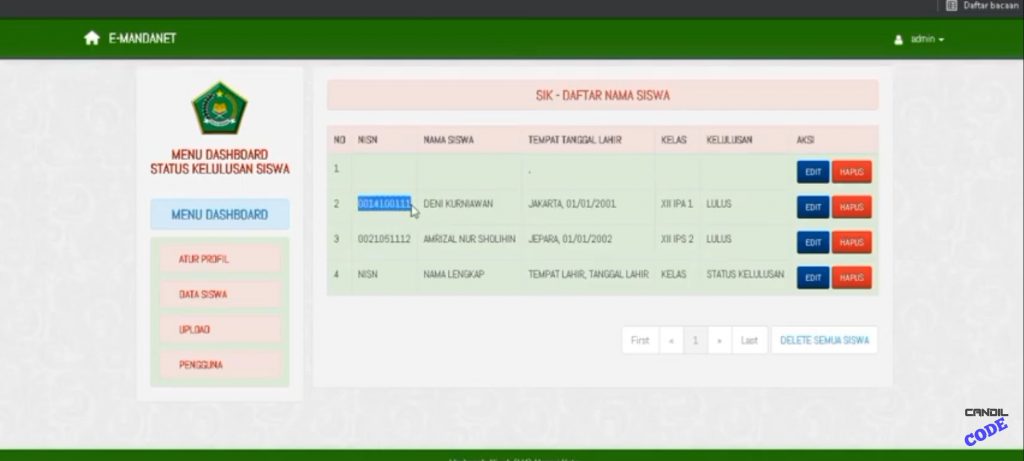Edit the Amrizal Nur Sholihin row
Image resolution: width=1024 pixels, height=461 pixels.
coord(812,242)
